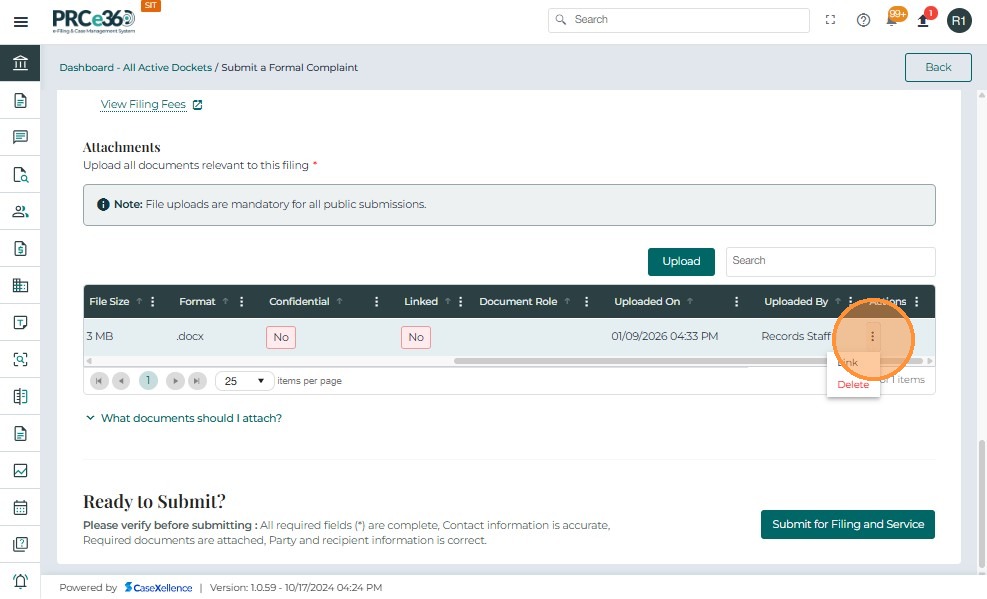Open Uploaded On column options menu
The width and height of the screenshot is (987, 599).
tap(736, 302)
